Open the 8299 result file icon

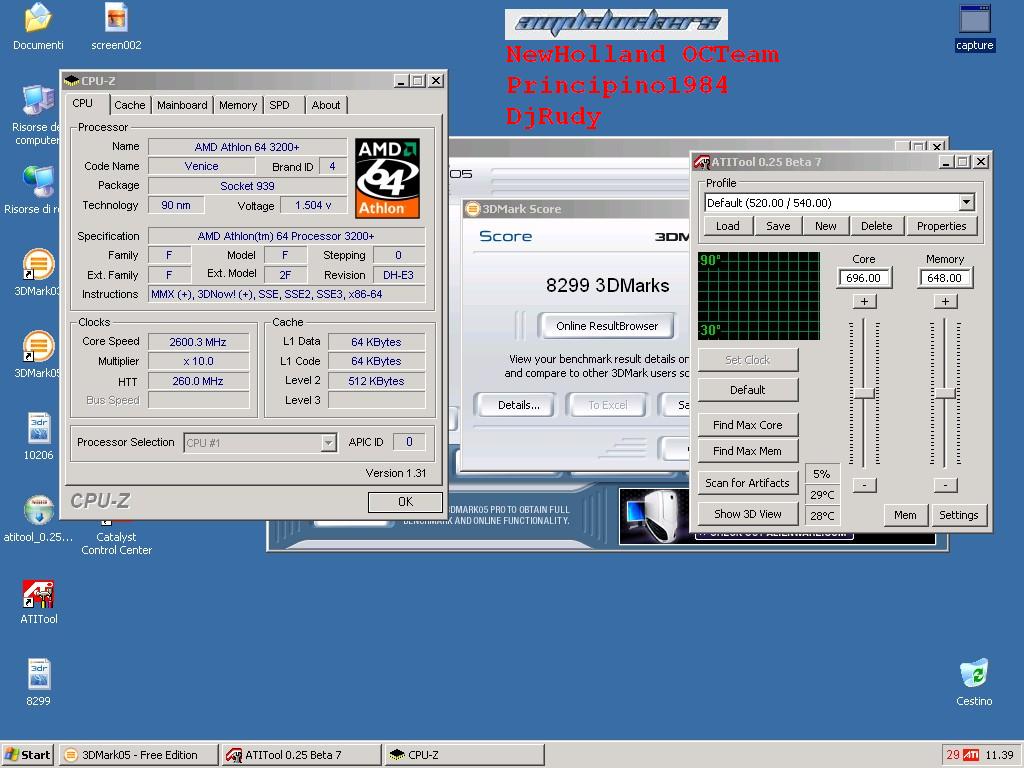point(39,674)
